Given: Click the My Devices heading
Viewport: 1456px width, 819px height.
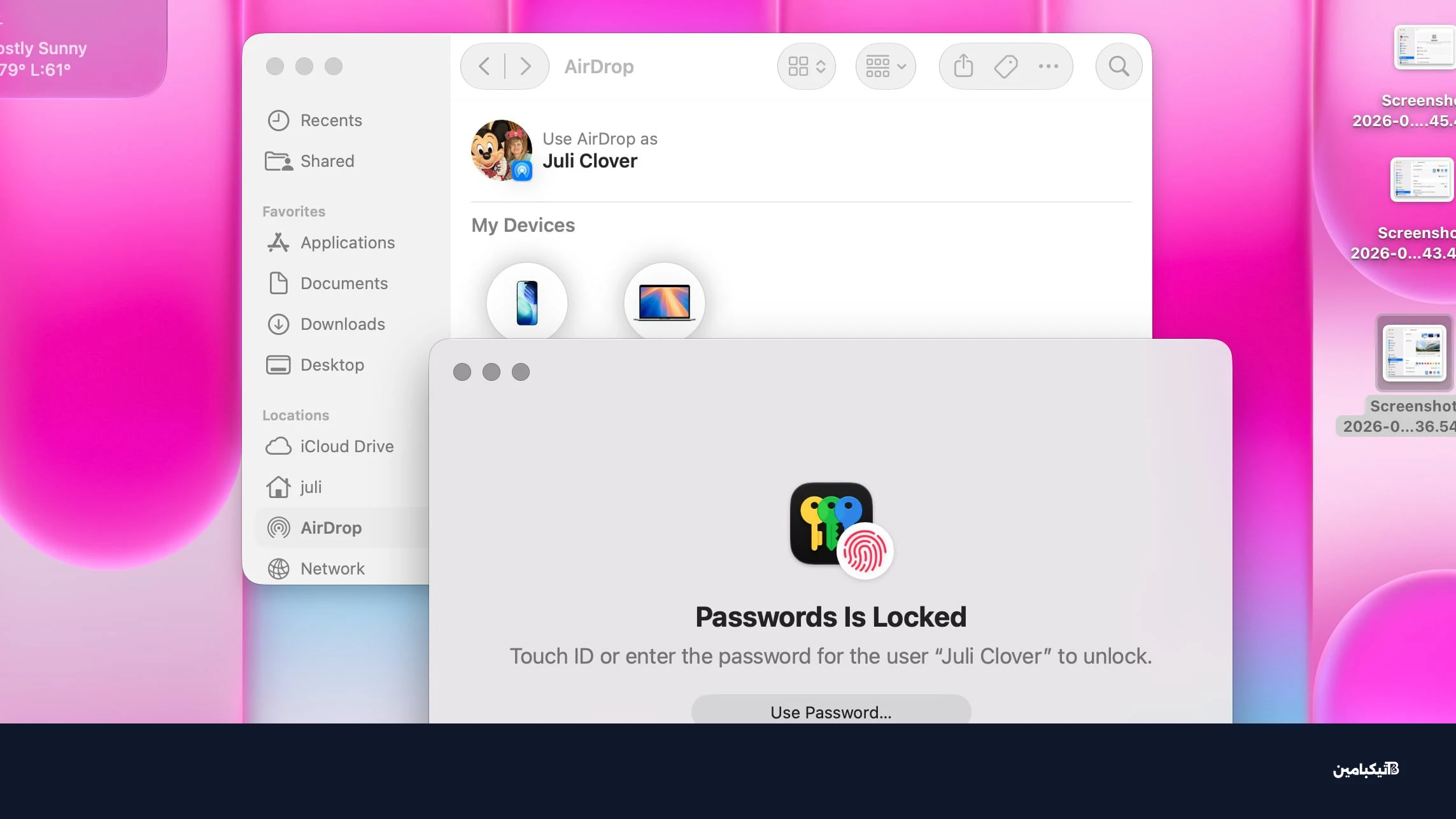Looking at the screenshot, I should tap(523, 225).
